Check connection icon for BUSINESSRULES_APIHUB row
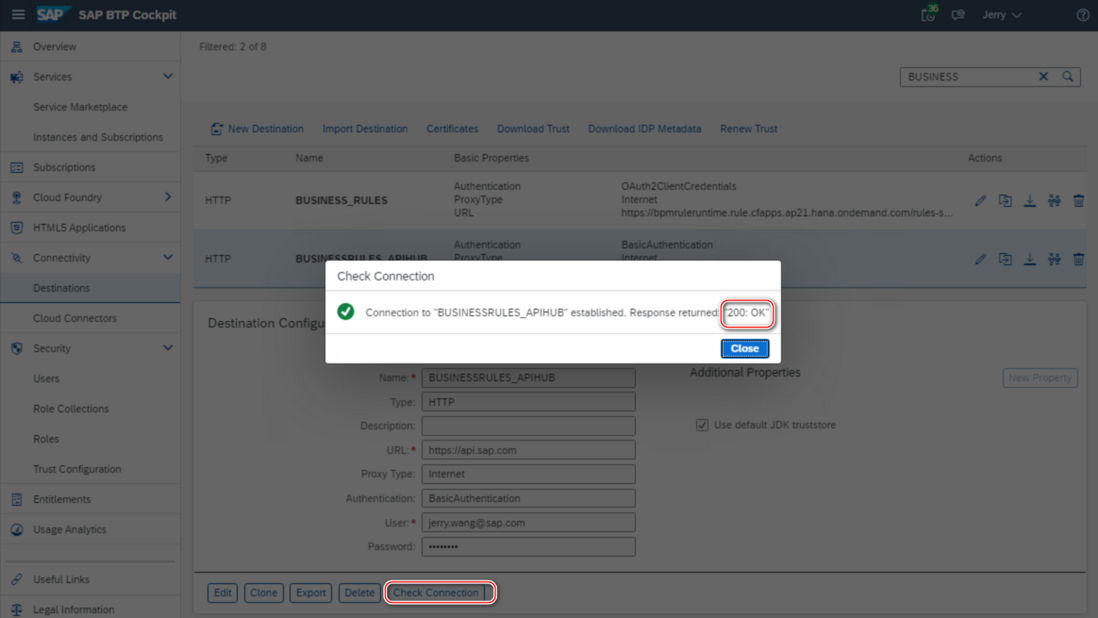Viewport: 1098px width, 618px height. [x=1054, y=259]
